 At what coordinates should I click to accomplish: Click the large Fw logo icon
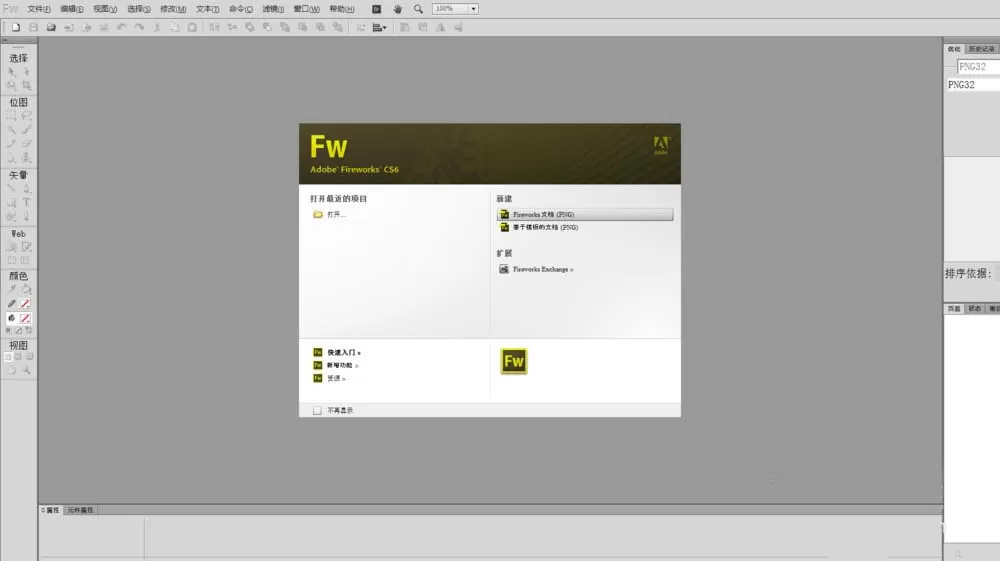pyautogui.click(x=513, y=361)
